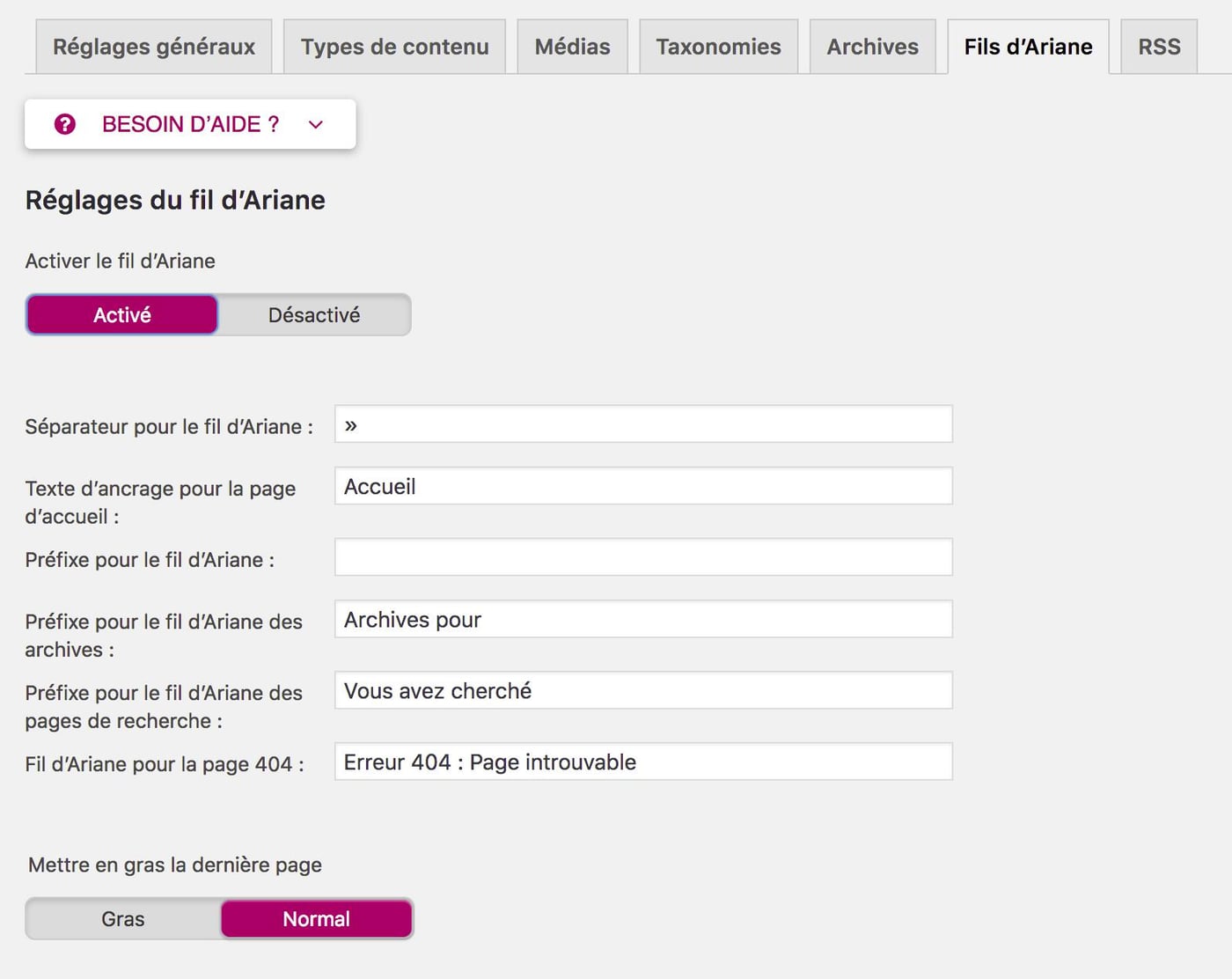Open the Archives settings tab
The width and height of the screenshot is (1232, 979).
point(872,47)
